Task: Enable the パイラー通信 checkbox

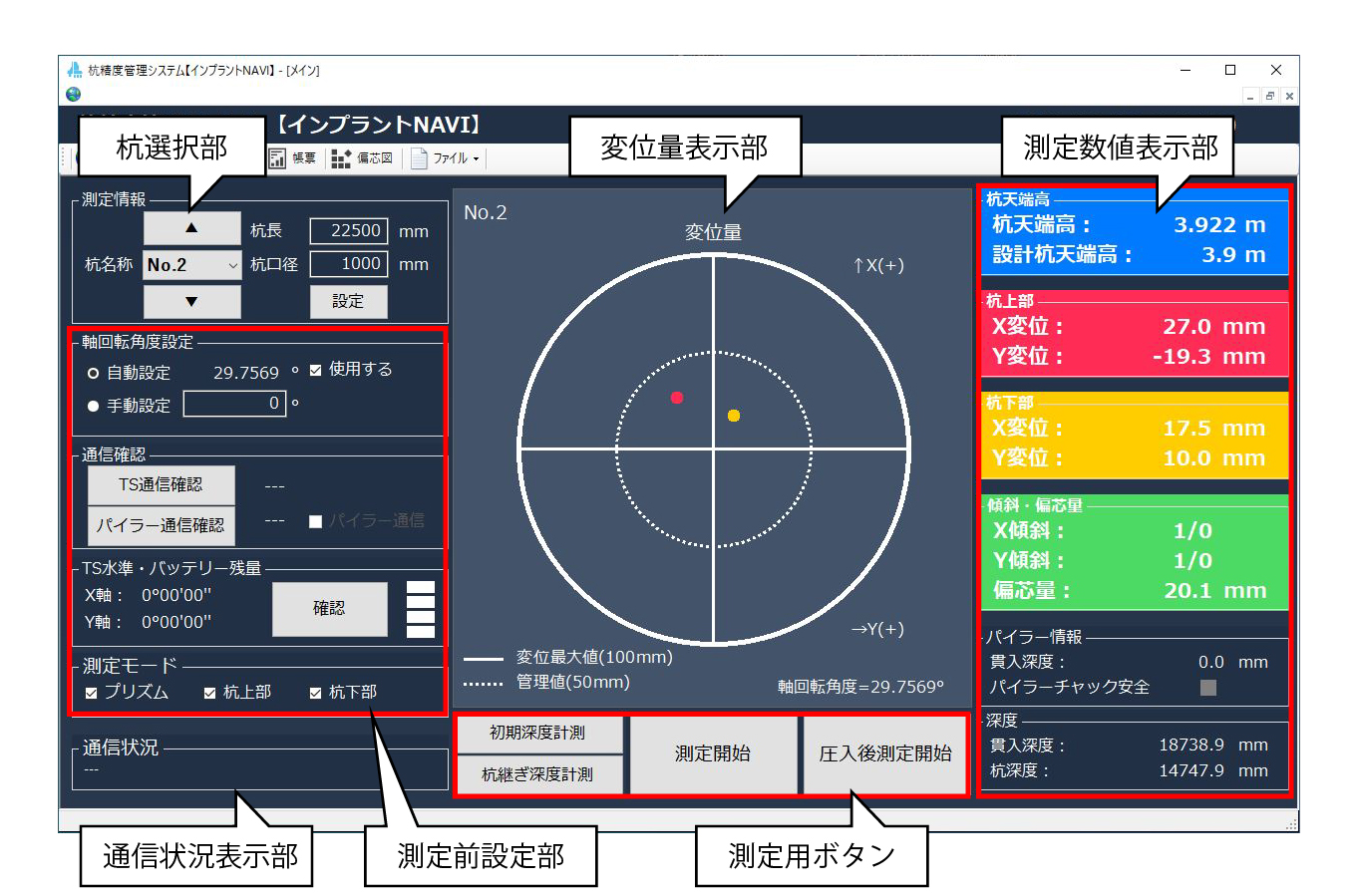Action: [x=315, y=520]
